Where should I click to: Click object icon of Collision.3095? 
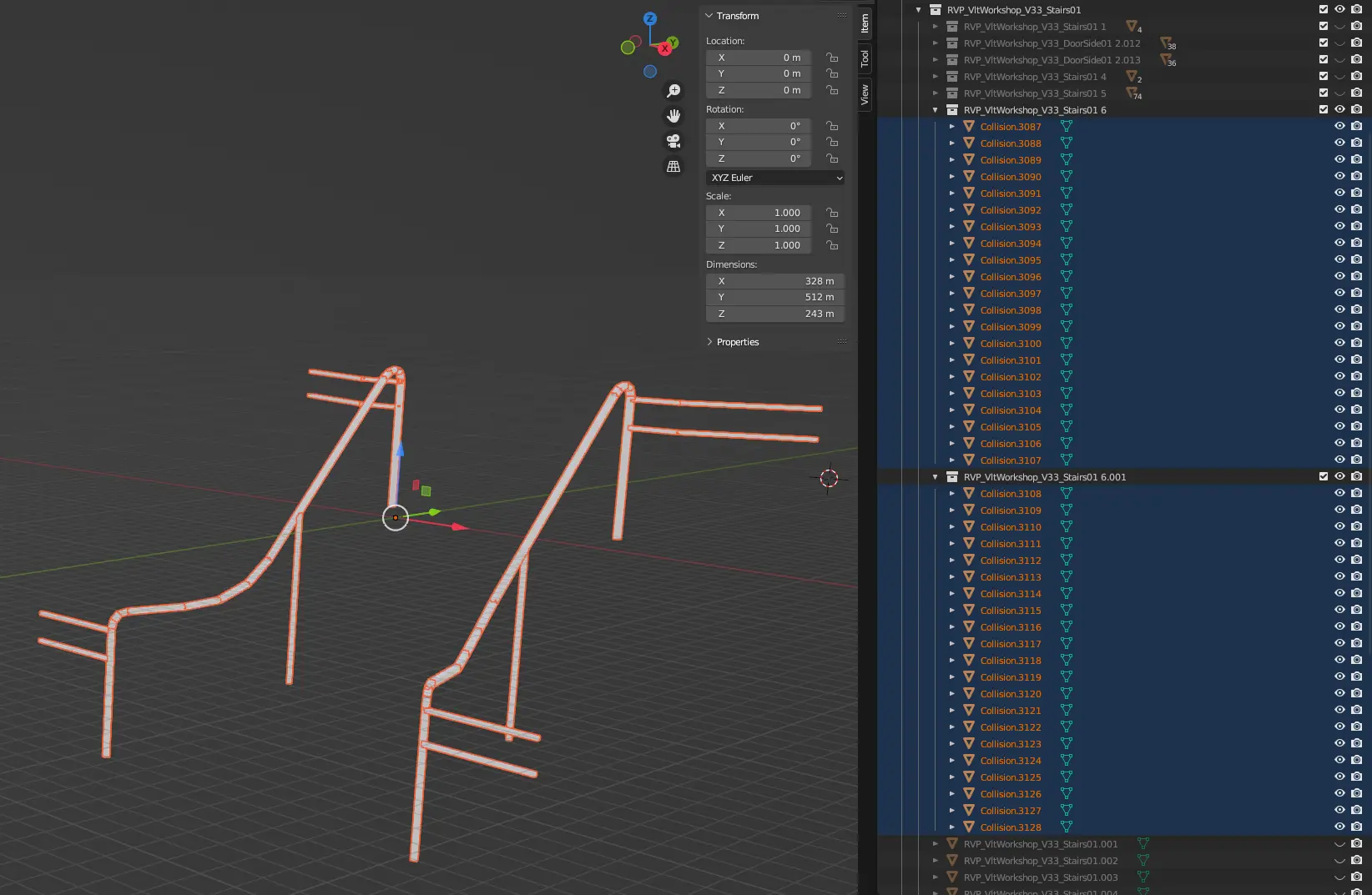tap(969, 259)
